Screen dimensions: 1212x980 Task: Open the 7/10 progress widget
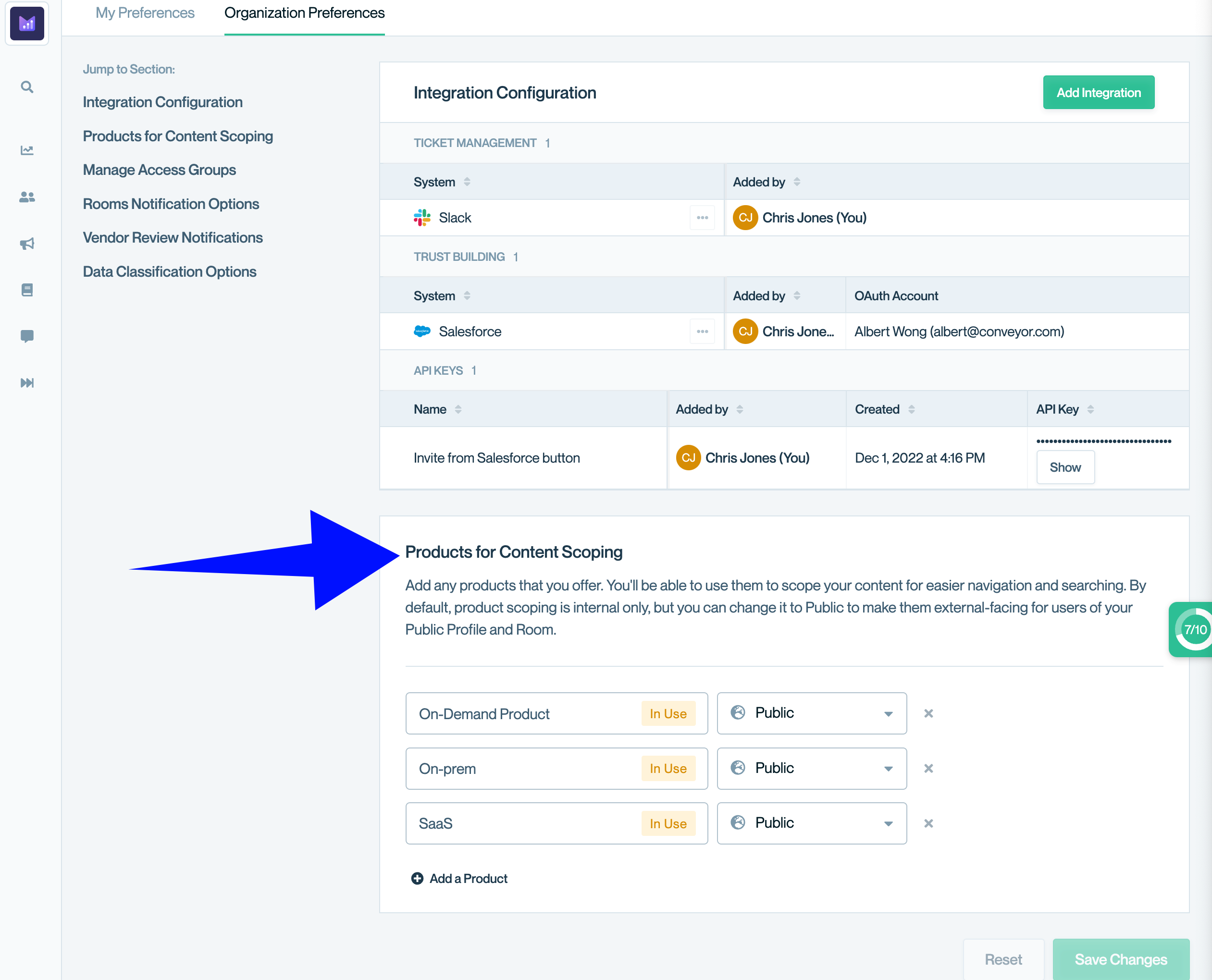click(1193, 629)
